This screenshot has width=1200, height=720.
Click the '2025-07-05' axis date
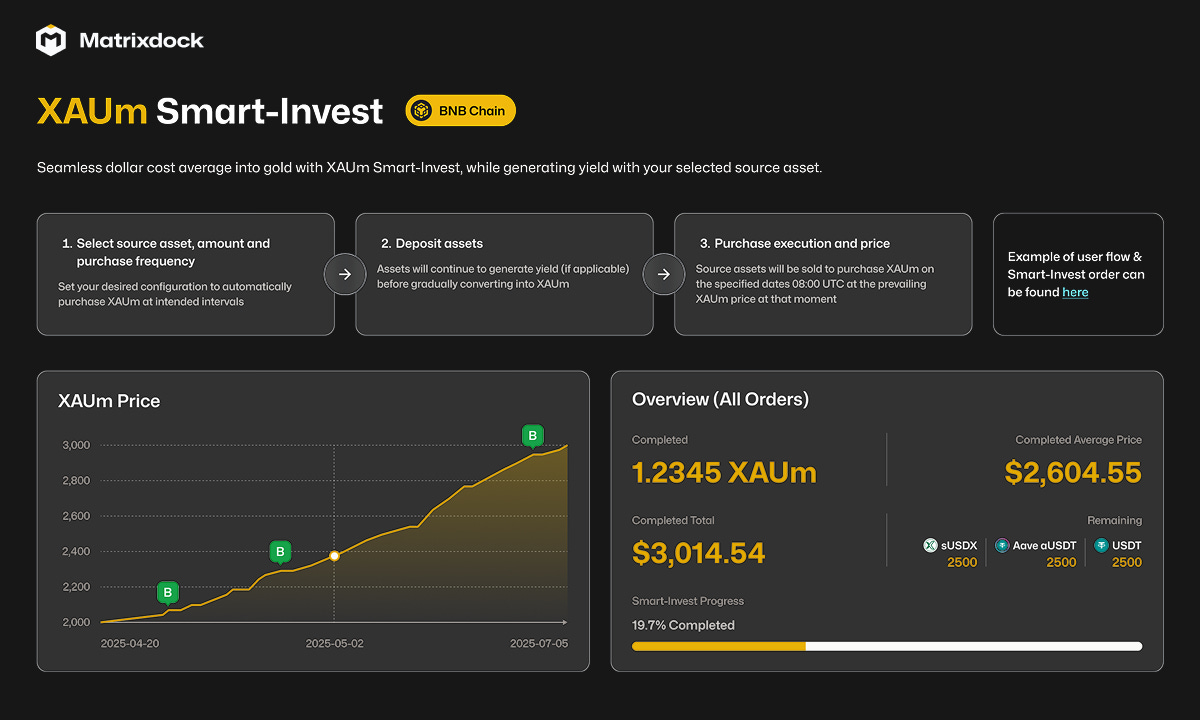pos(539,644)
